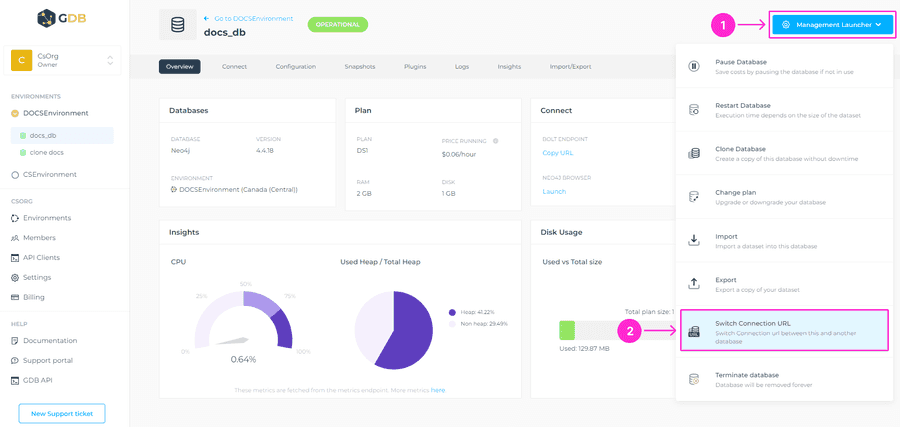Screen dimensions: 900x427
Task: Click the CsOrg avatar letter C
Action: pyautogui.click(x=21, y=60)
